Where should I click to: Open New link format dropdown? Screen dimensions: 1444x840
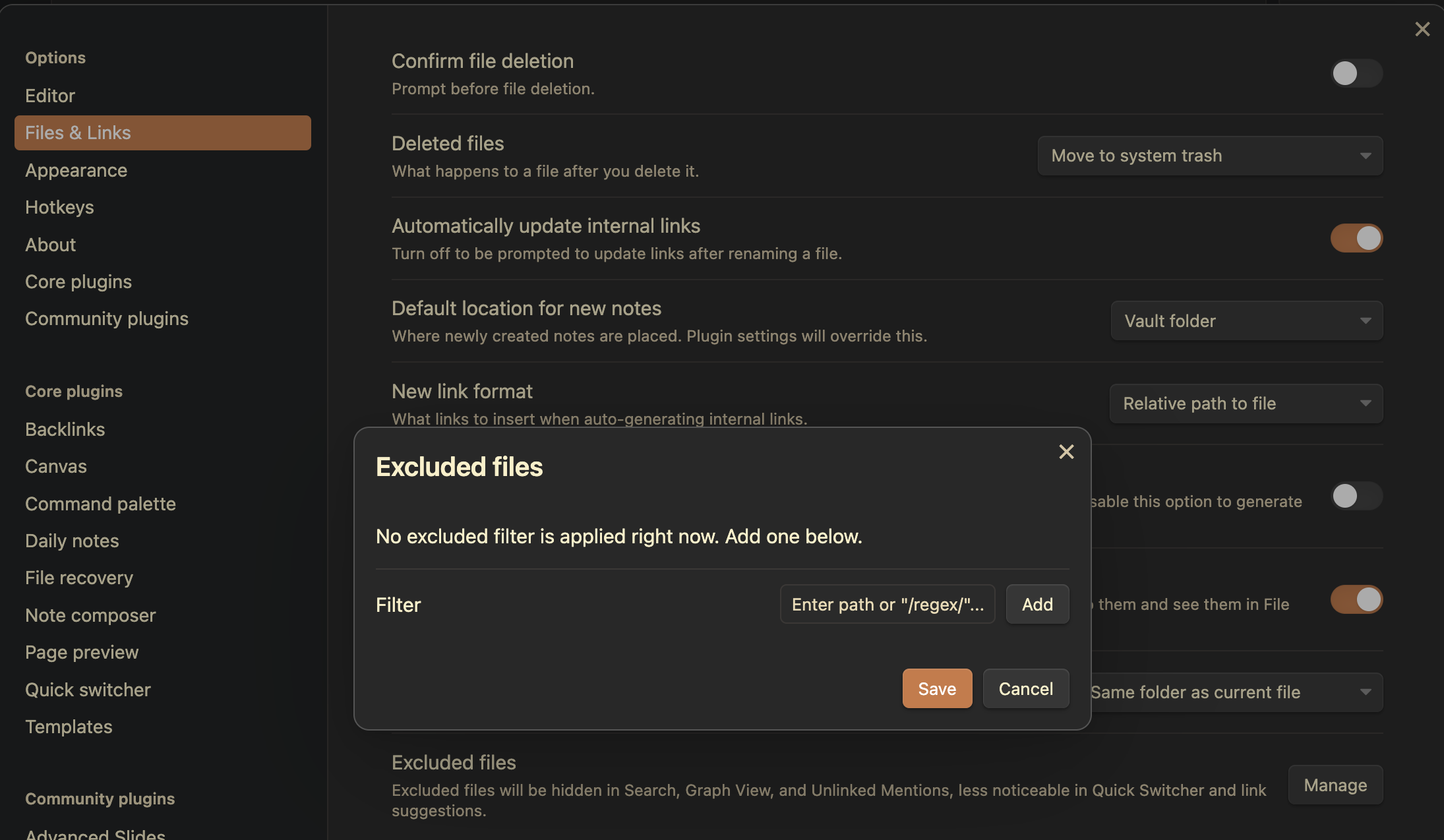(1246, 404)
